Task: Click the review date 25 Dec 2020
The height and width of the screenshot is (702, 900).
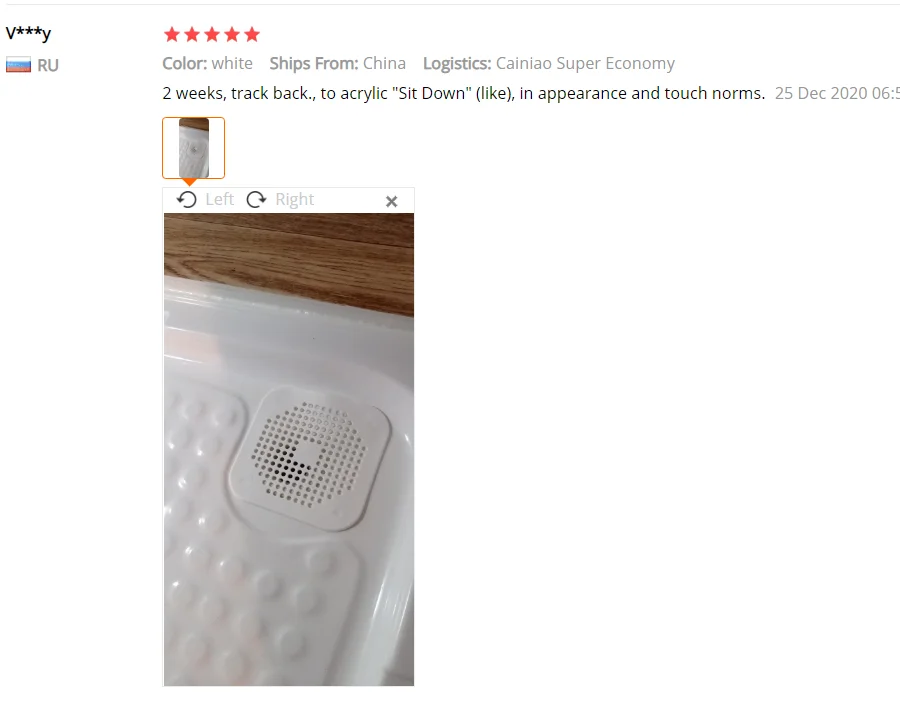Action: [837, 93]
